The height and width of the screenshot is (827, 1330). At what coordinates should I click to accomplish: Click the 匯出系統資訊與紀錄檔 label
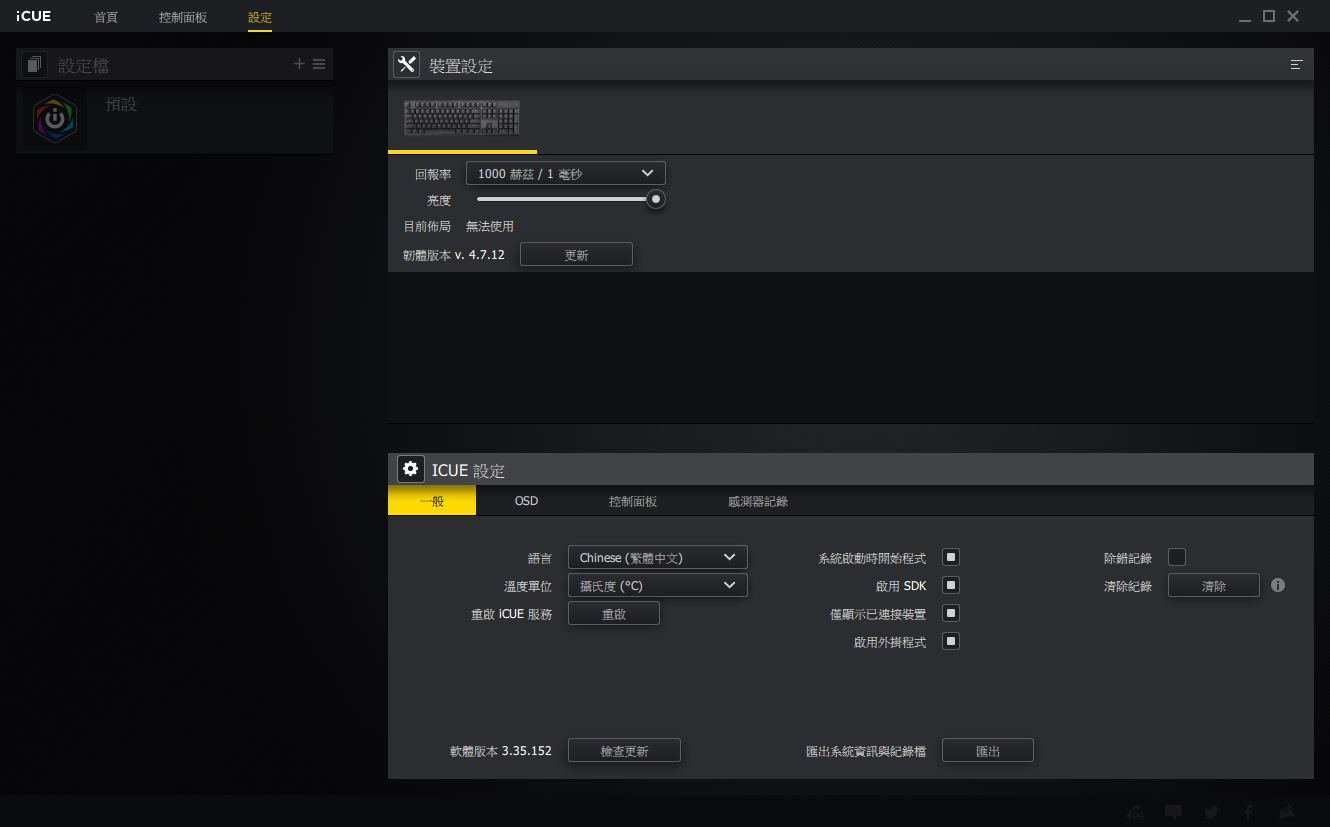tap(866, 751)
